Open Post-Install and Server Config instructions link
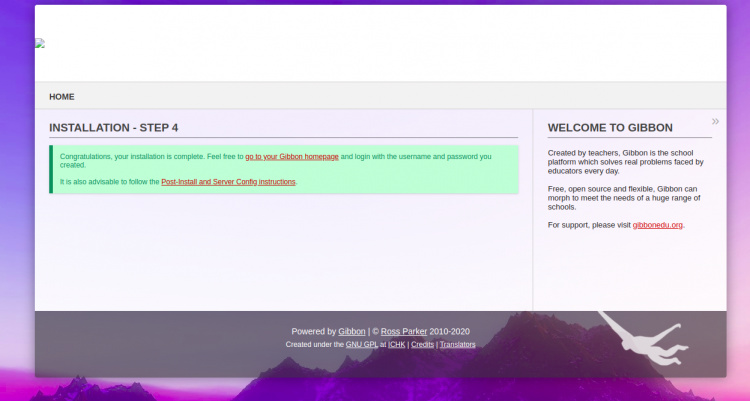Viewport: 750px width, 401px height. tap(228, 182)
